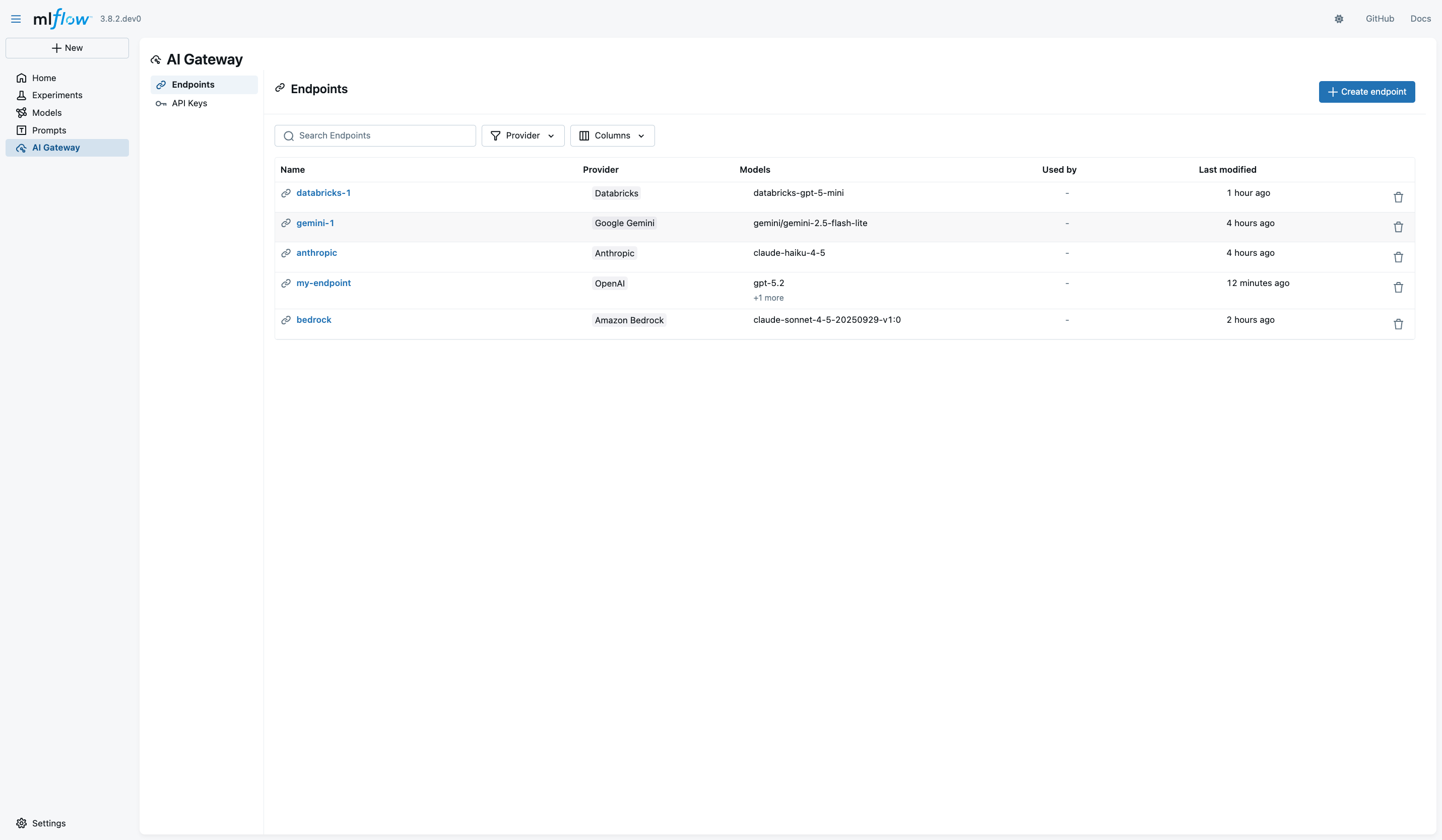Go to Experiments in the sidebar

pyautogui.click(x=57, y=96)
